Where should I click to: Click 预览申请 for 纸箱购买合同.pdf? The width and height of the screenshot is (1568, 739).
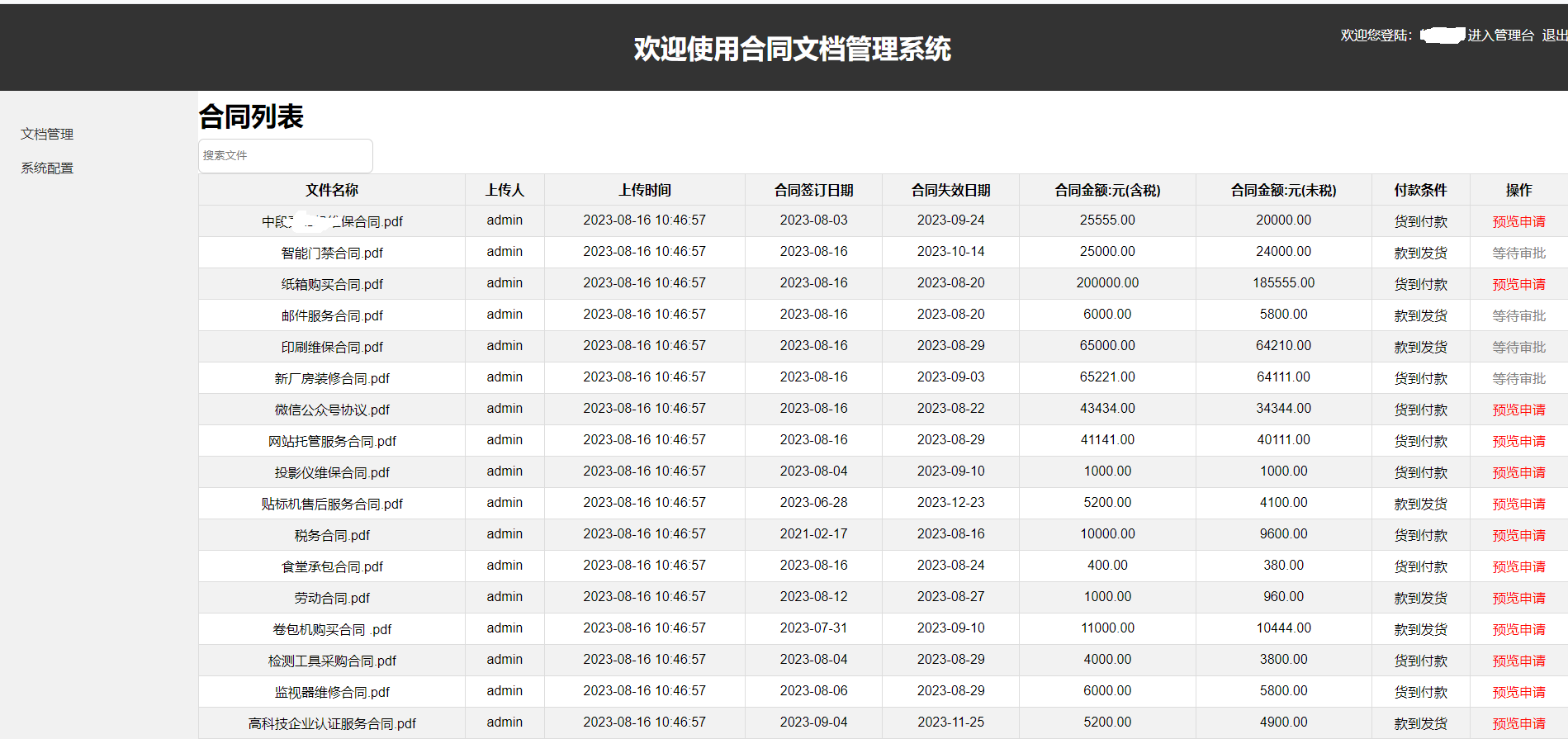pos(1518,284)
